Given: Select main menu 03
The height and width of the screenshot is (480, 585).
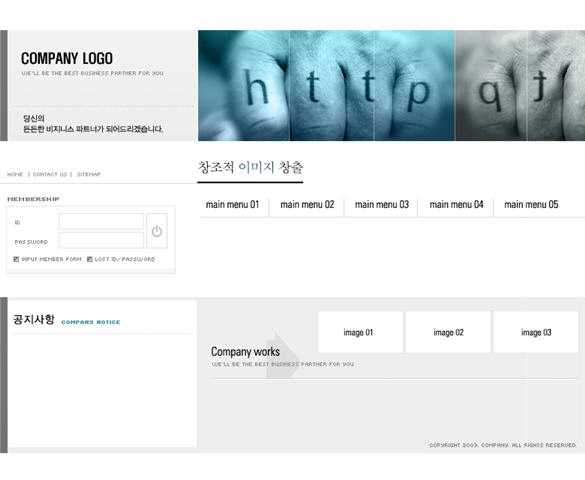Looking at the screenshot, I should (382, 204).
